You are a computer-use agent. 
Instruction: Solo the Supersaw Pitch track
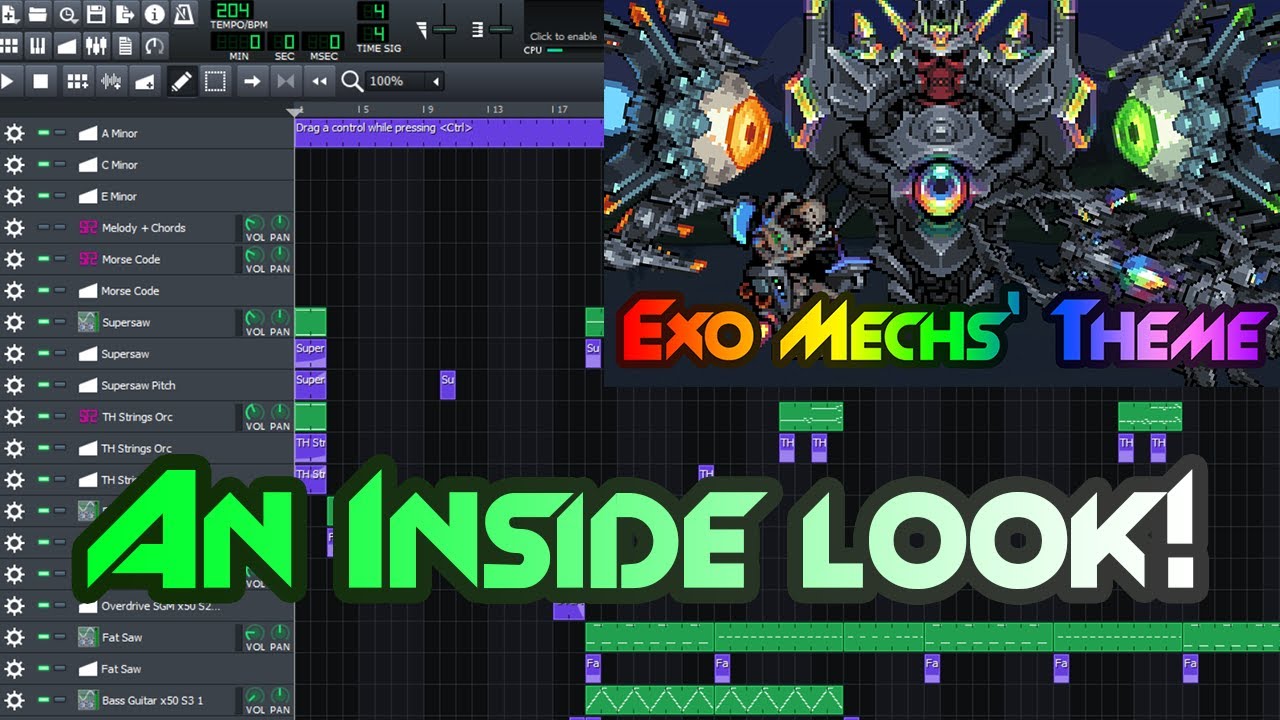(60, 385)
